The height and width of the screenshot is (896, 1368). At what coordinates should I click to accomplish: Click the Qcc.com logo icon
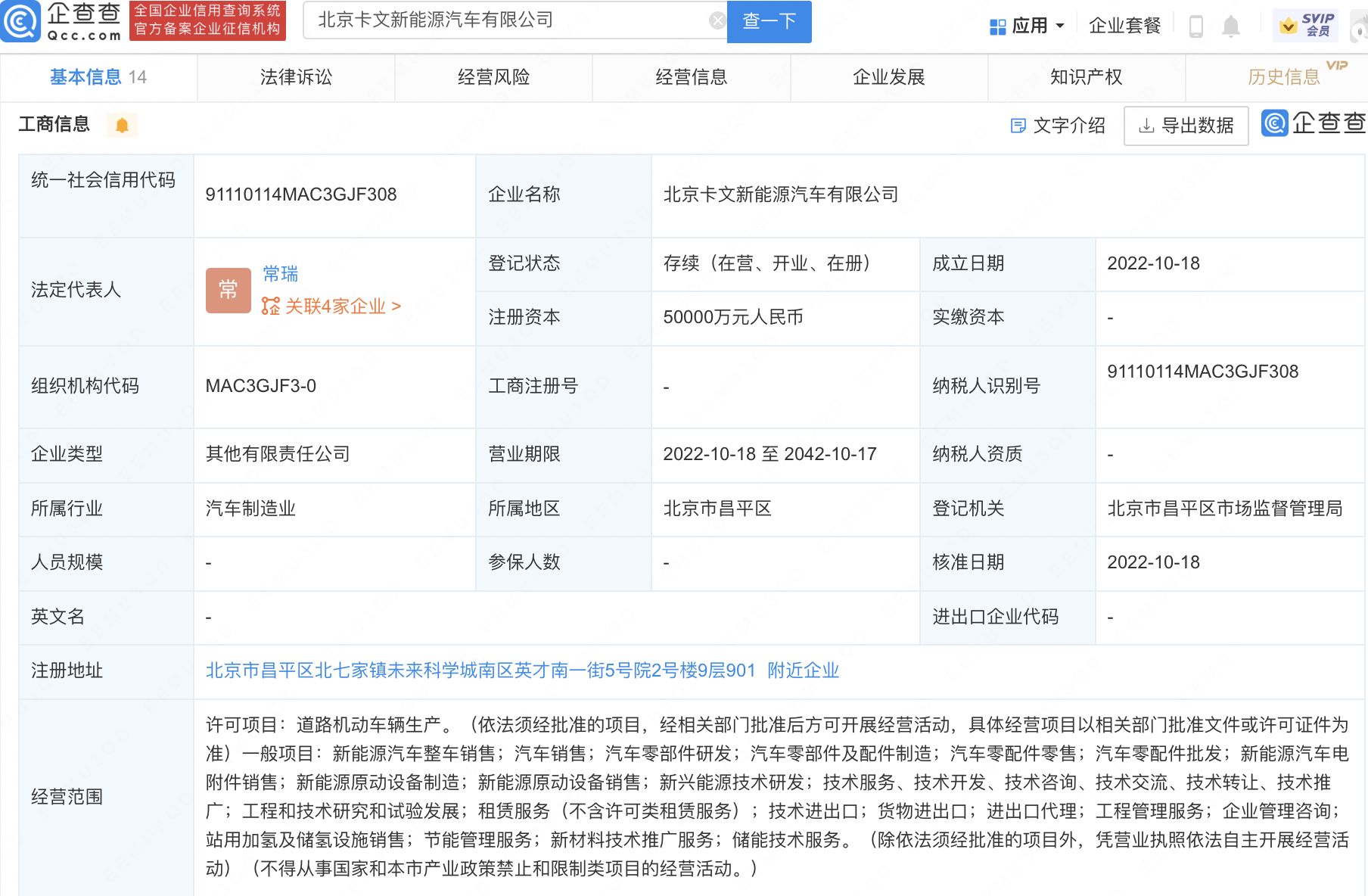point(20,21)
